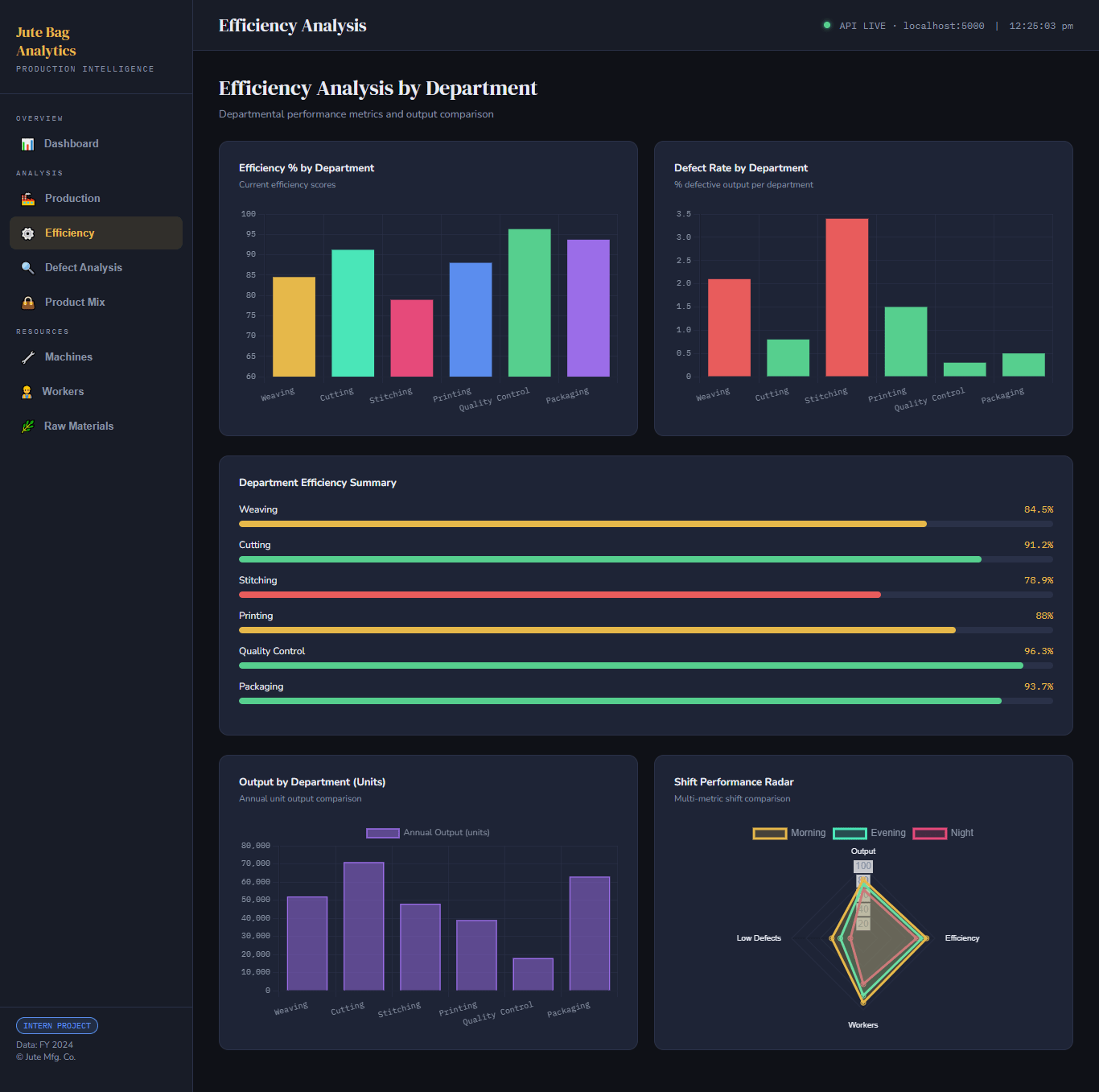Click the Cutting defect rate bar
Viewport: 1099px width, 1092px height.
click(x=788, y=358)
